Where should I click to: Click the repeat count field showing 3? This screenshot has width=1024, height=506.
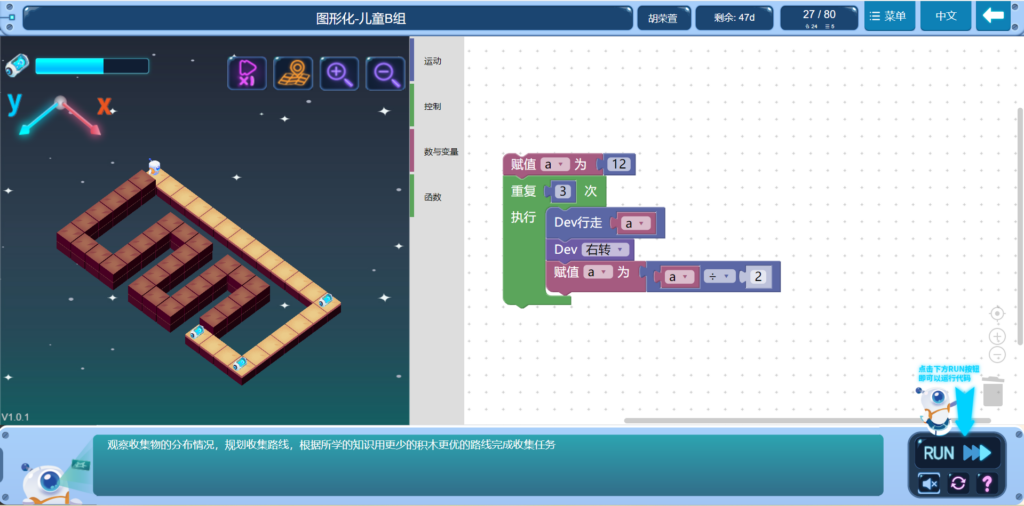click(564, 191)
